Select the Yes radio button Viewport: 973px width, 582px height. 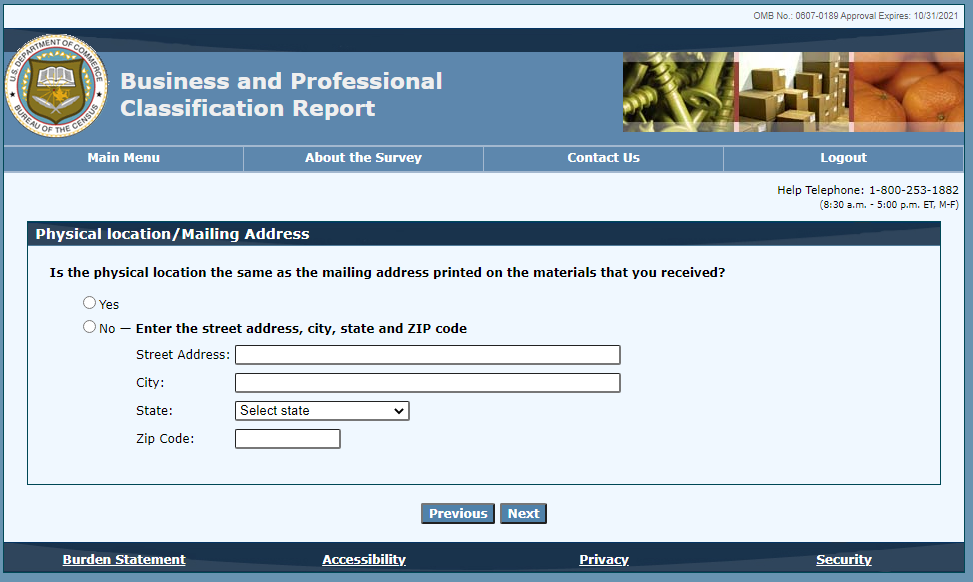[90, 303]
